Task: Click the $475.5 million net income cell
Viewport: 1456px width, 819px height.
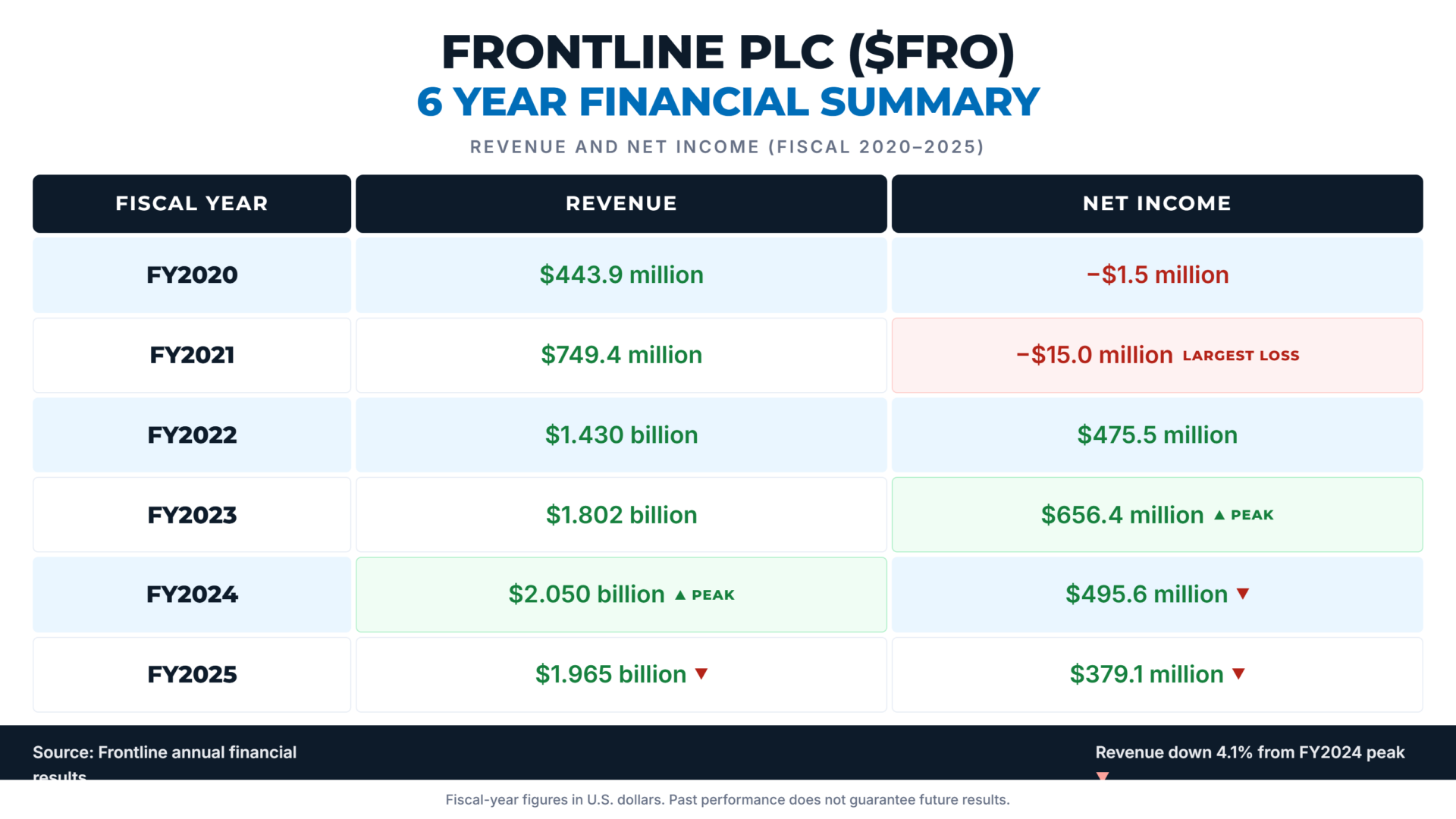Action: click(1157, 435)
